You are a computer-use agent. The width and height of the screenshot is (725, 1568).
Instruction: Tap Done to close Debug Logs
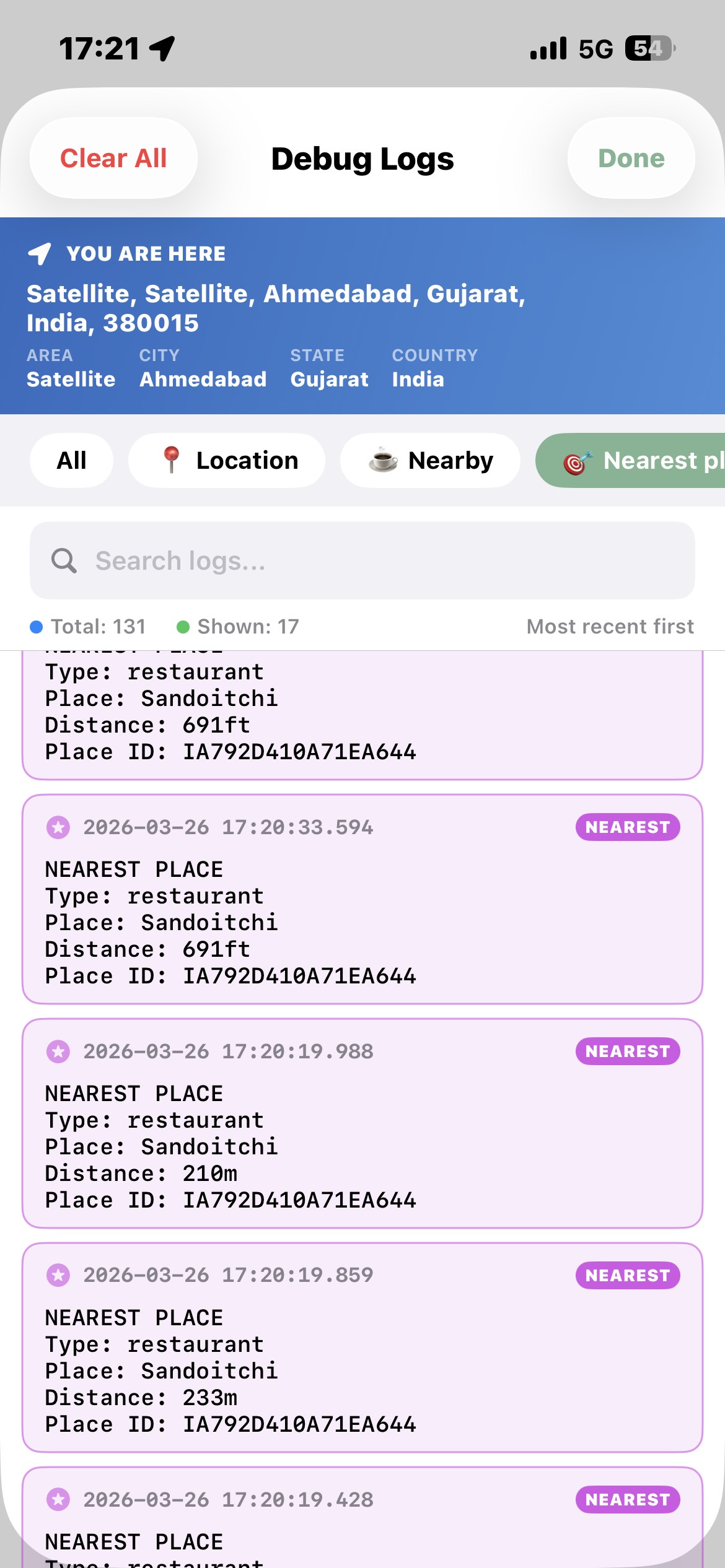(x=631, y=159)
